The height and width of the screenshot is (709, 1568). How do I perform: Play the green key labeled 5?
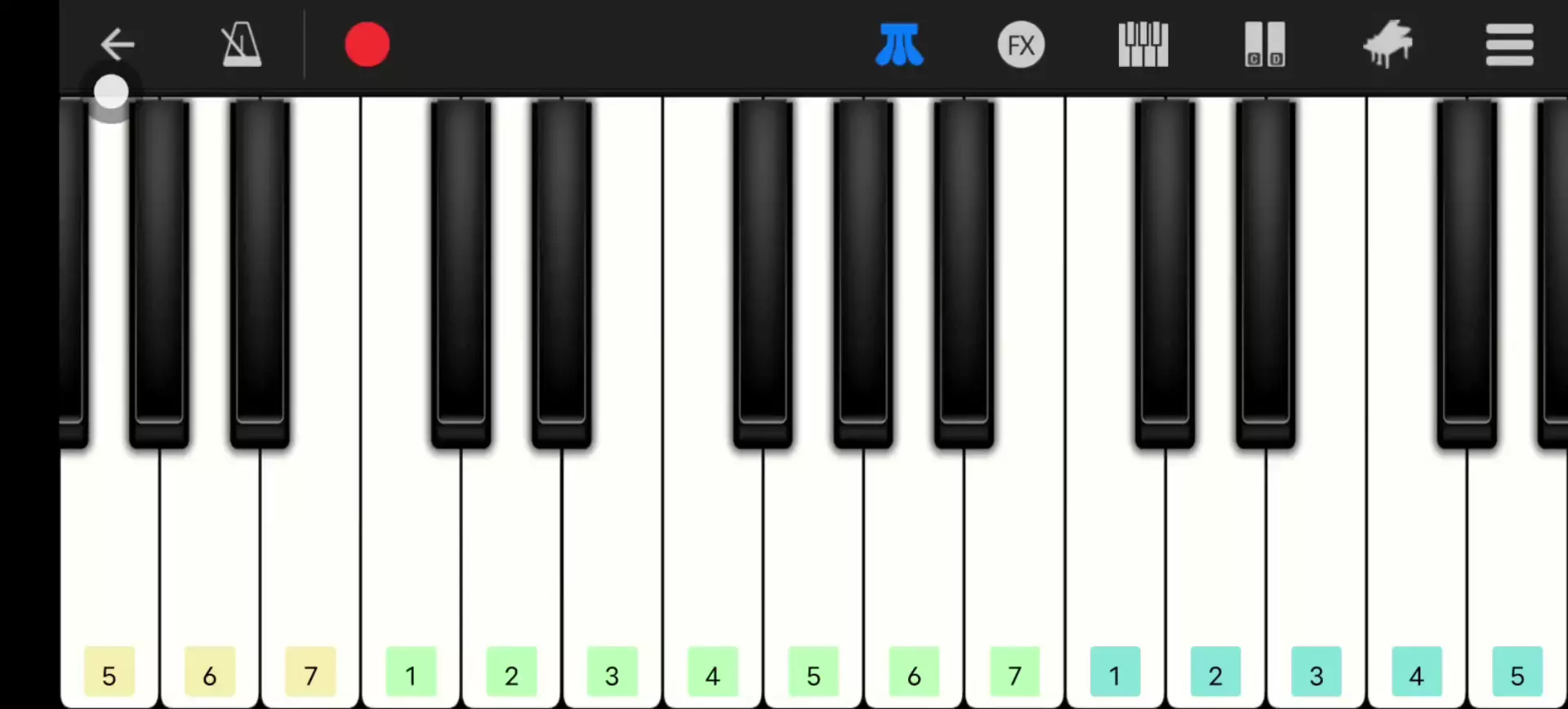coord(813,572)
